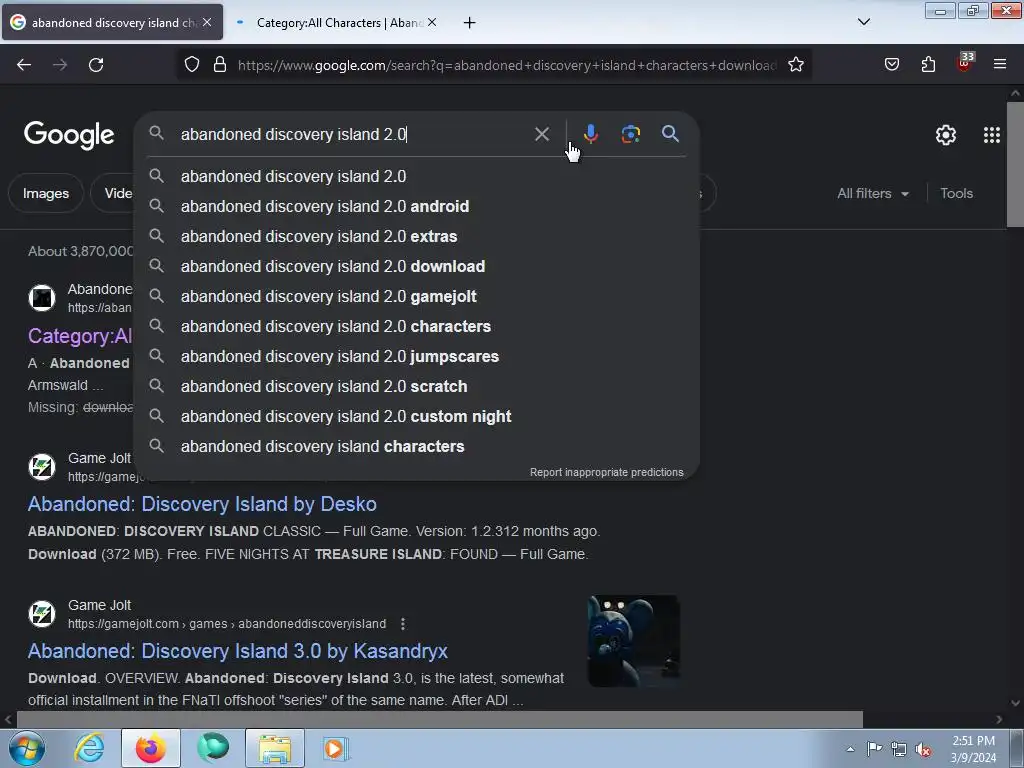Select the abandoned discovery island search tab

(112, 23)
